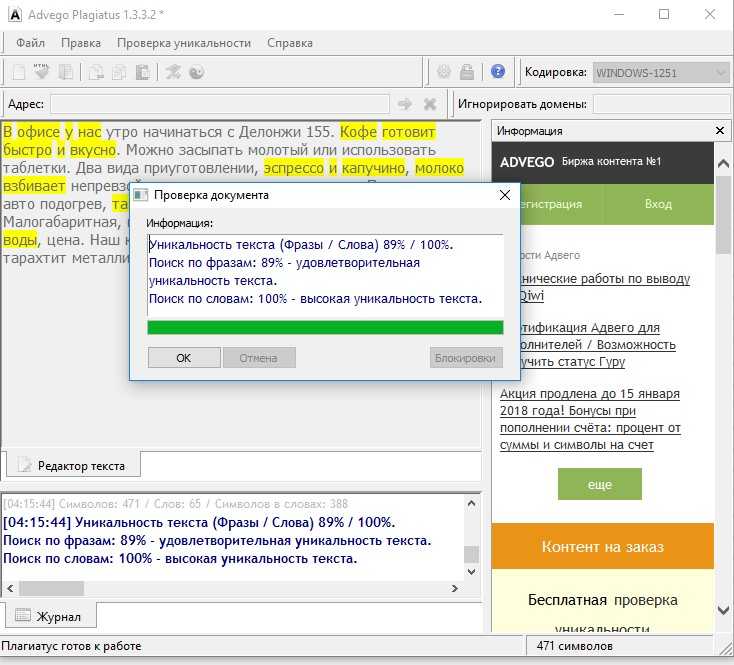The image size is (734, 665).
Task: Close the Информация side panel
Action: tap(720, 131)
